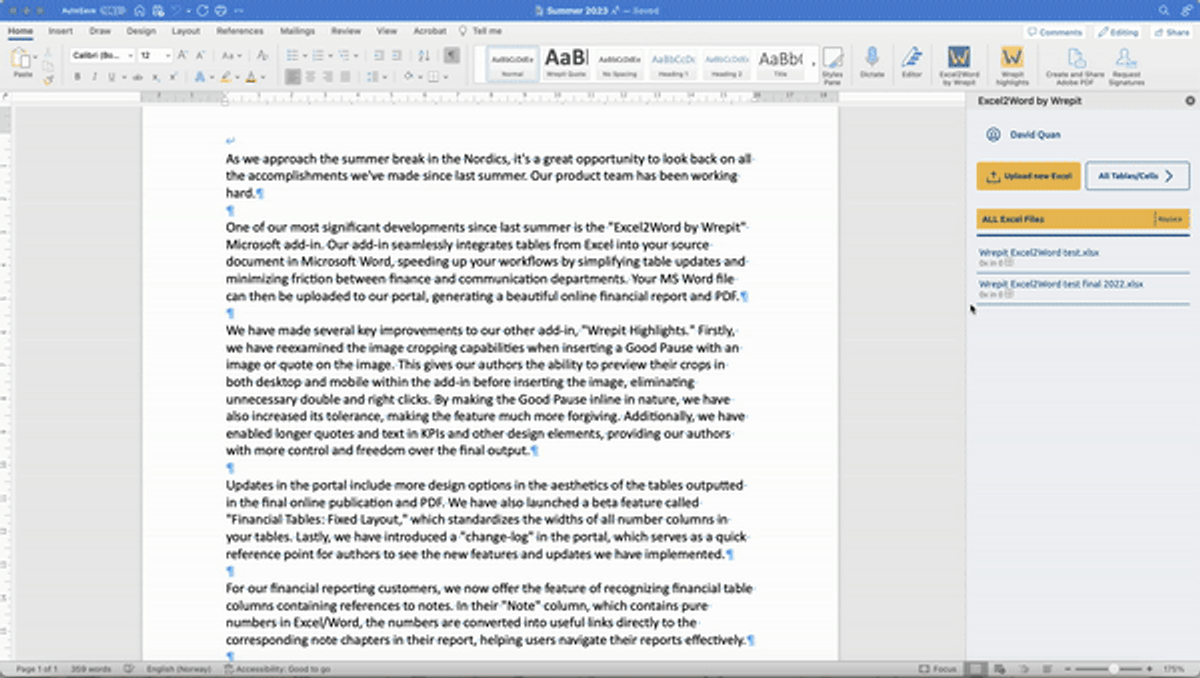
Task: Open the Excel2Word by Wrepit add-in
Action: (958, 64)
